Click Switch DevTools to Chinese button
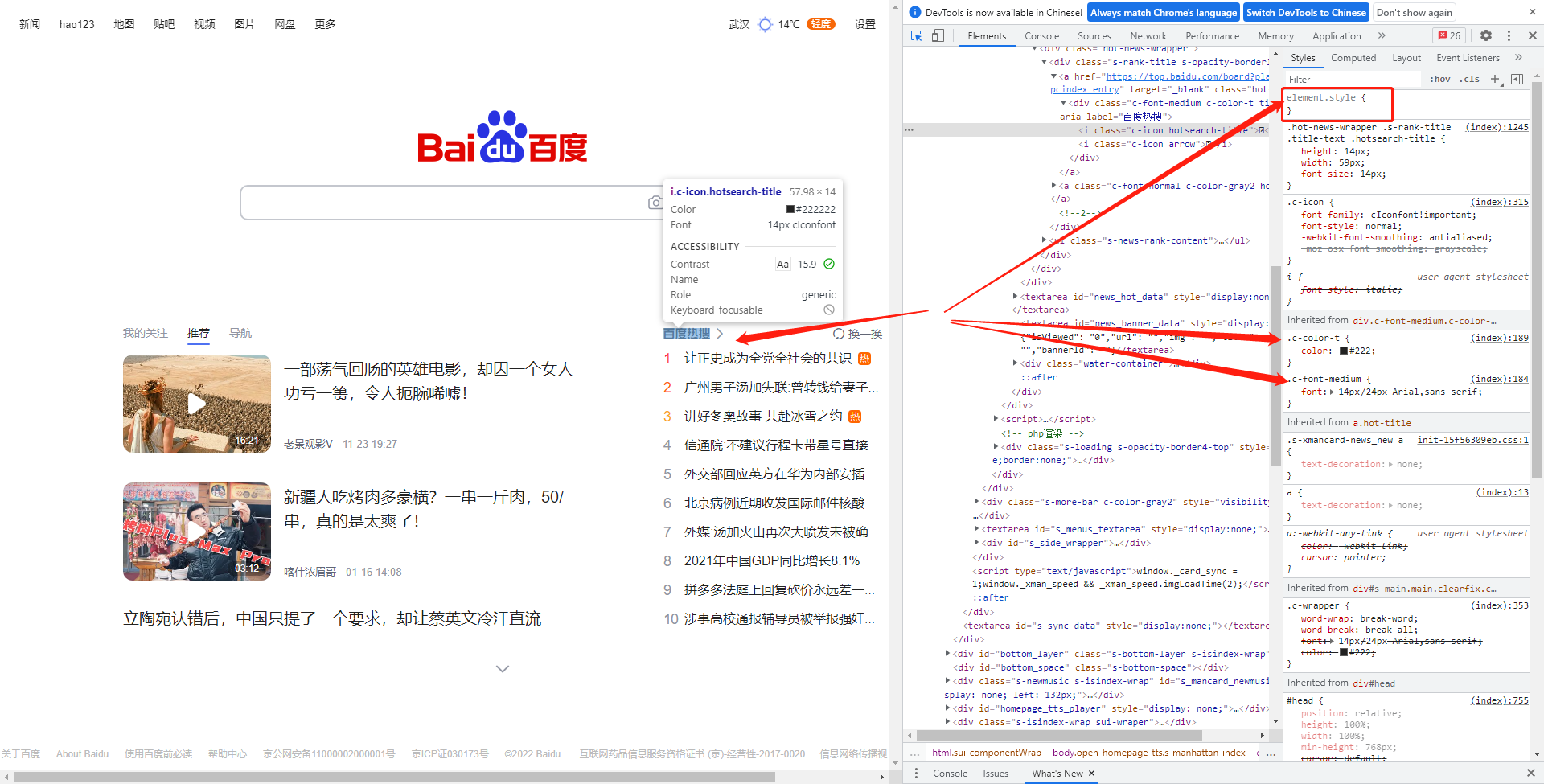 1307,13
